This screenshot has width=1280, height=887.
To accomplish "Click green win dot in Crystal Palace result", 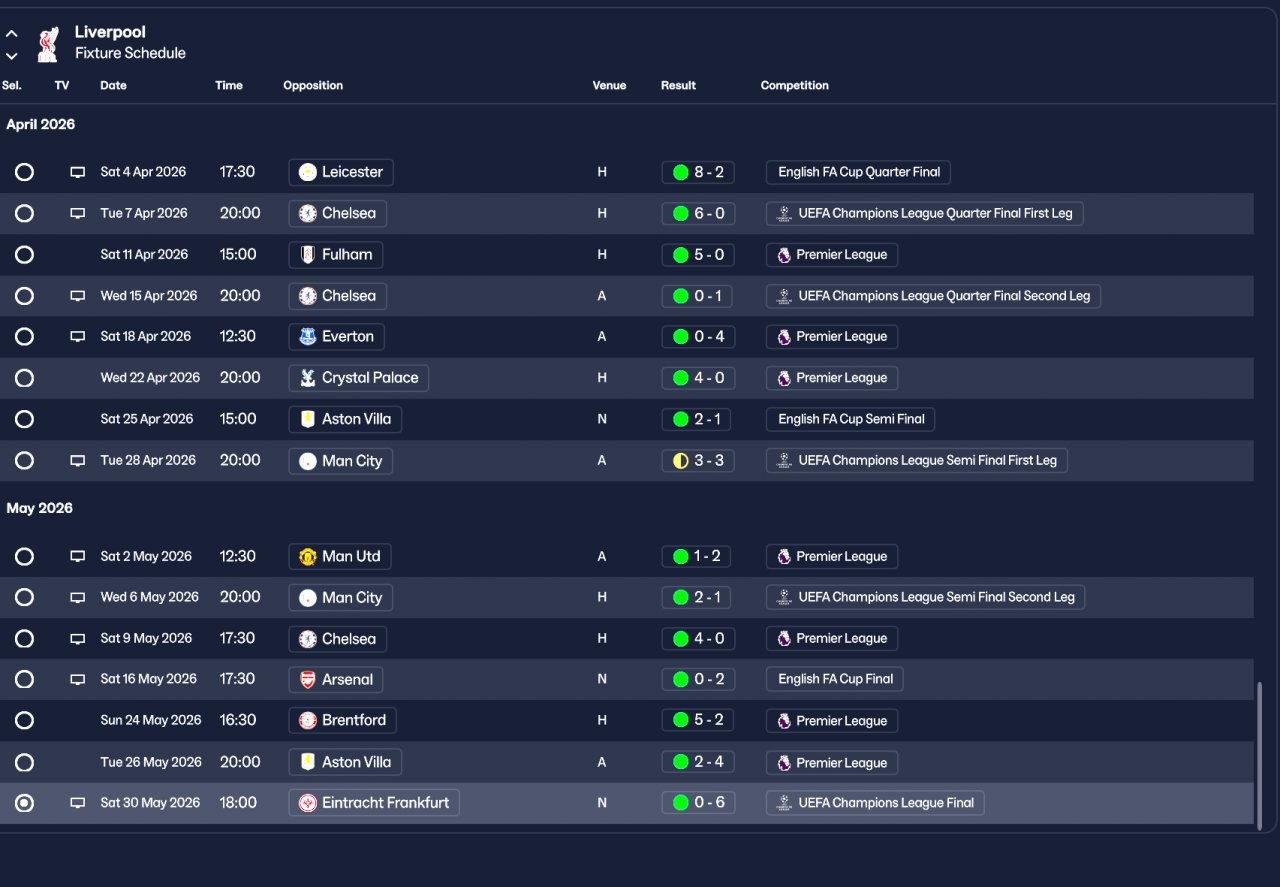I will [681, 378].
